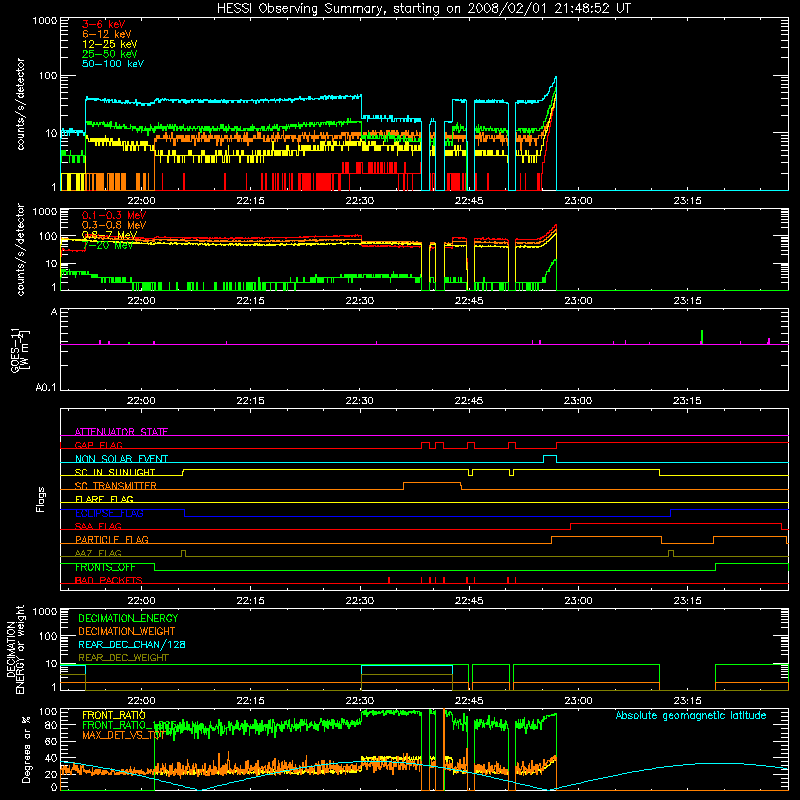The height and width of the screenshot is (800, 800).
Task: Select the 0.1-0.3 MeV legend label
Action: pyautogui.click(x=114, y=215)
